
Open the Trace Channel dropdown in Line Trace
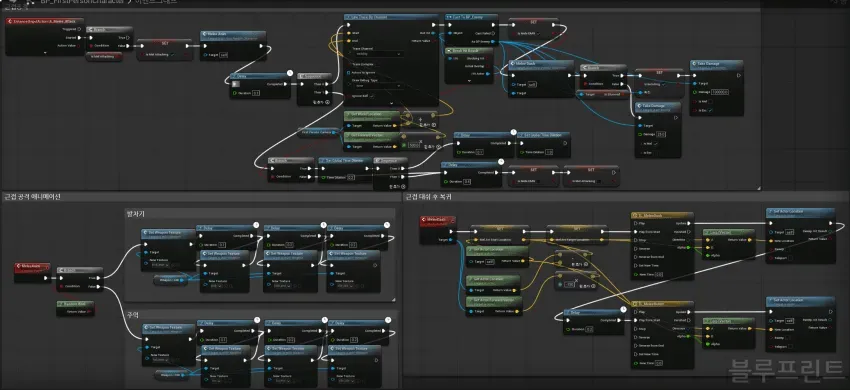(377, 54)
